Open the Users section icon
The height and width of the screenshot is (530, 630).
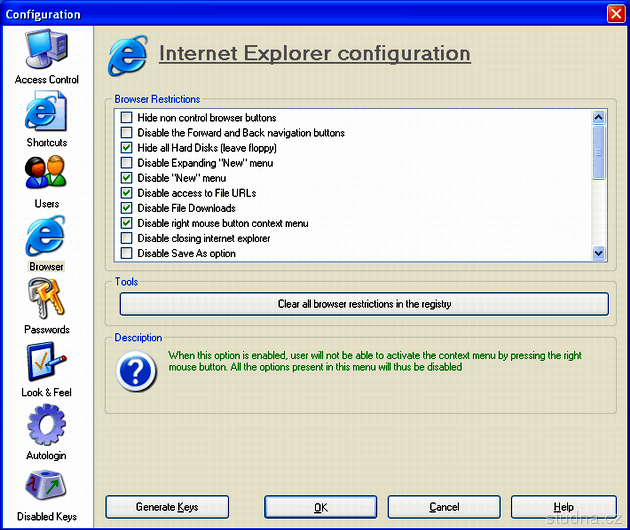pyautogui.click(x=46, y=175)
